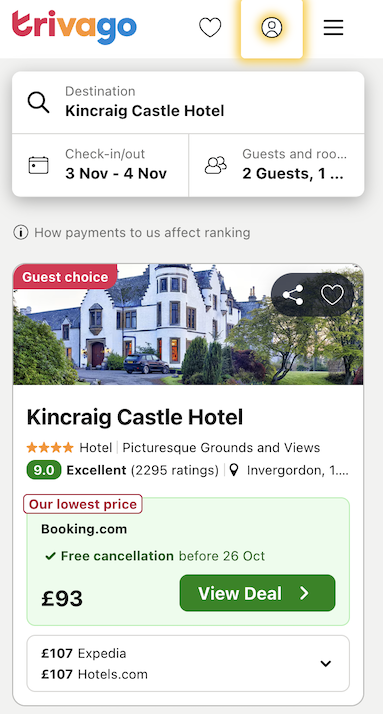
Task: Click the Invergordon location pin
Action: point(234,470)
